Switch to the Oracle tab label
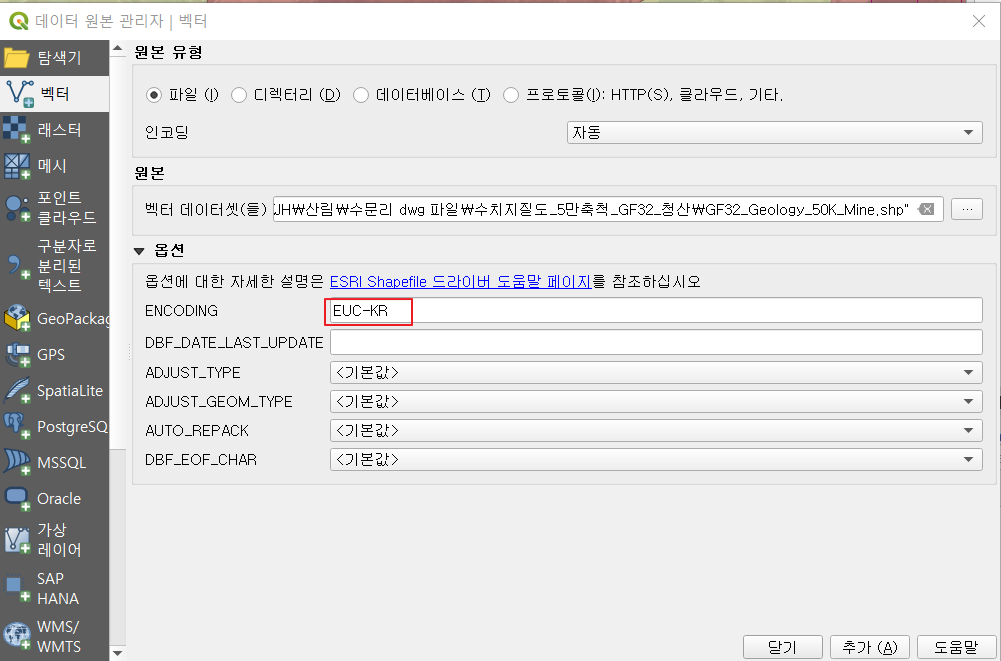 [x=59, y=498]
